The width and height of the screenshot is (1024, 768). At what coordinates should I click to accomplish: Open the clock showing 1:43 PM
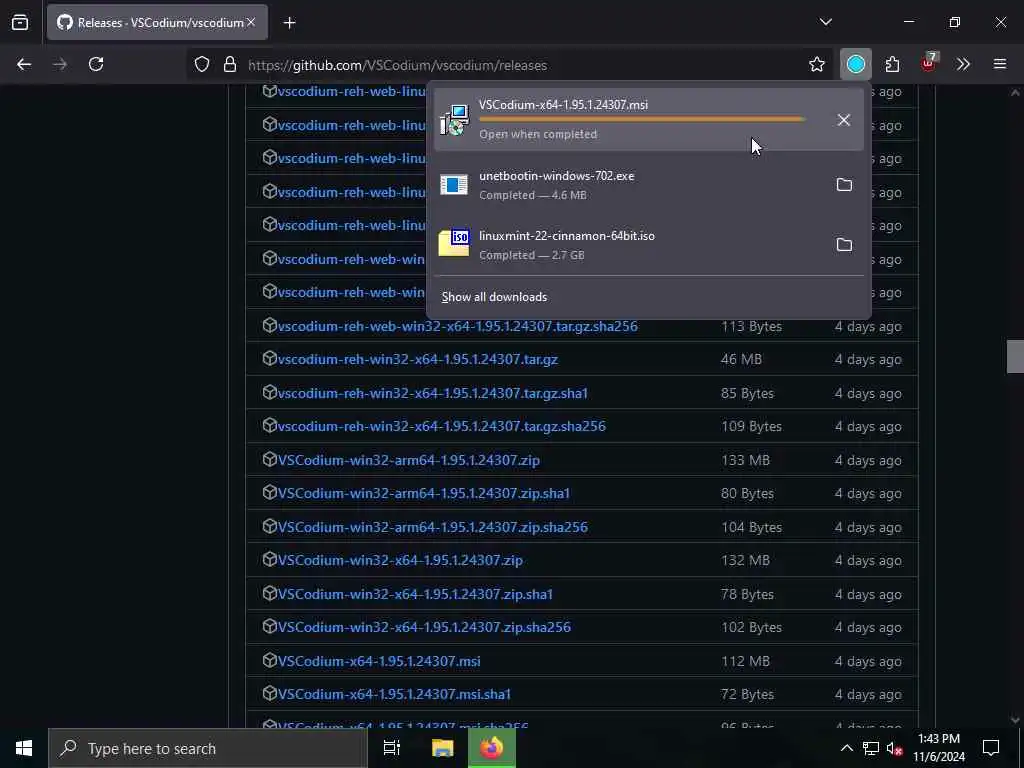938,748
